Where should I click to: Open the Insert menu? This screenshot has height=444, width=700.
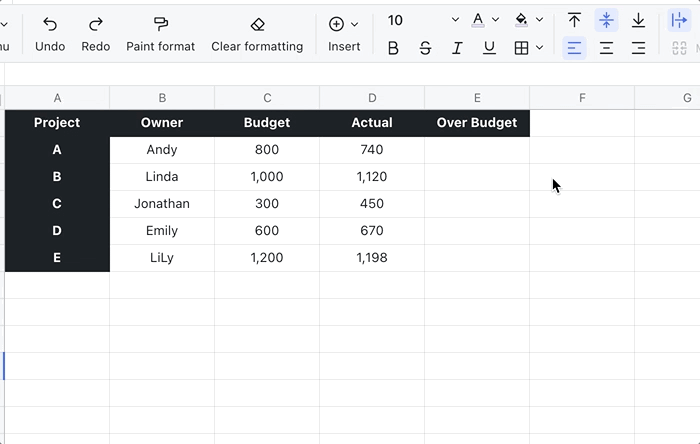(x=344, y=33)
